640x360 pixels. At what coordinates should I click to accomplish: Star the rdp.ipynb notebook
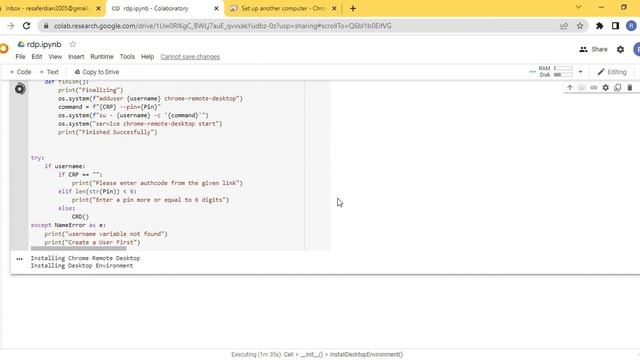(73, 44)
